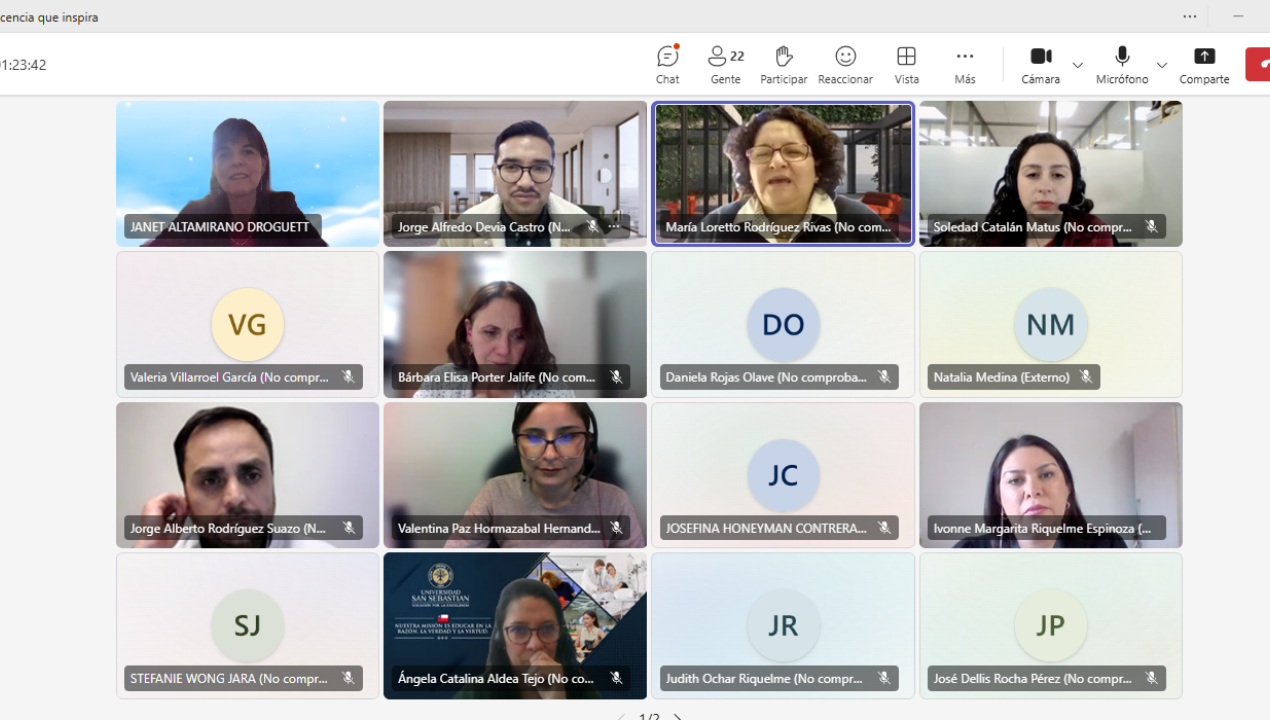Open the Vista layout menu
Image resolution: width=1270 pixels, height=720 pixels.
[x=906, y=64]
